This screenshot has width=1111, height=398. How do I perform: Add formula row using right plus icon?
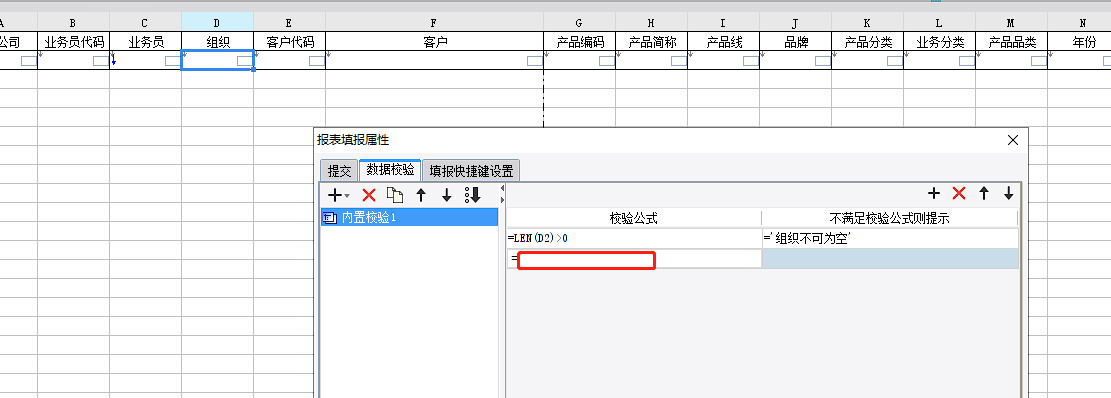(934, 193)
